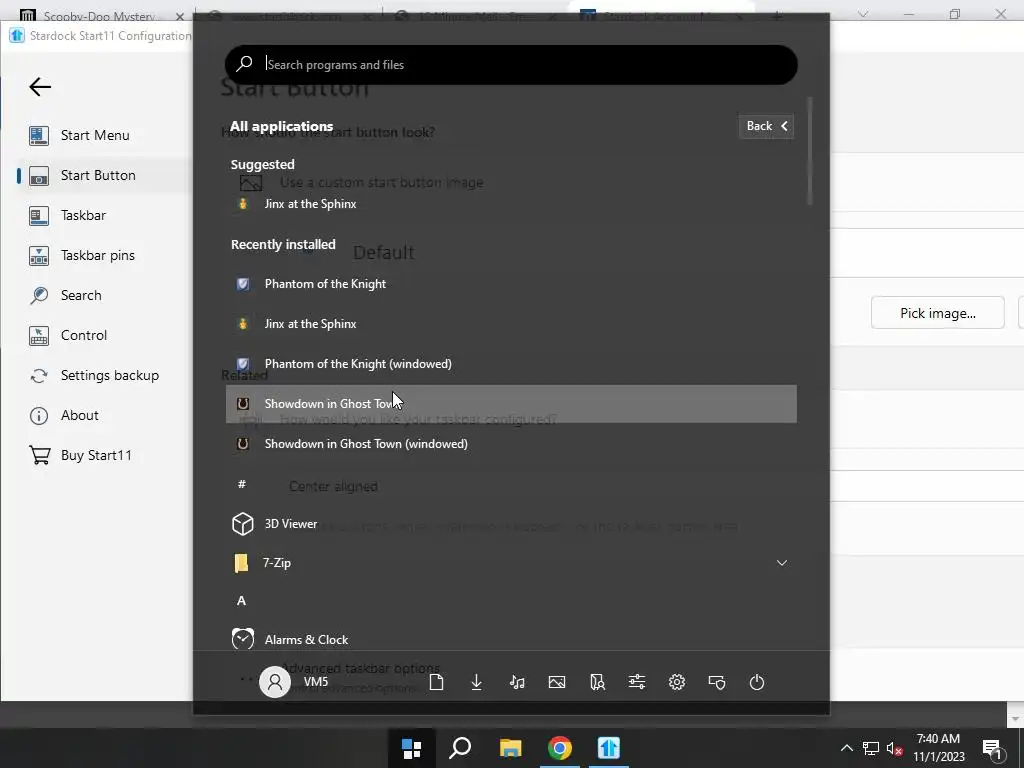Expand the 7-Zip folder chevron
The width and height of the screenshot is (1024, 768).
[x=782, y=563]
